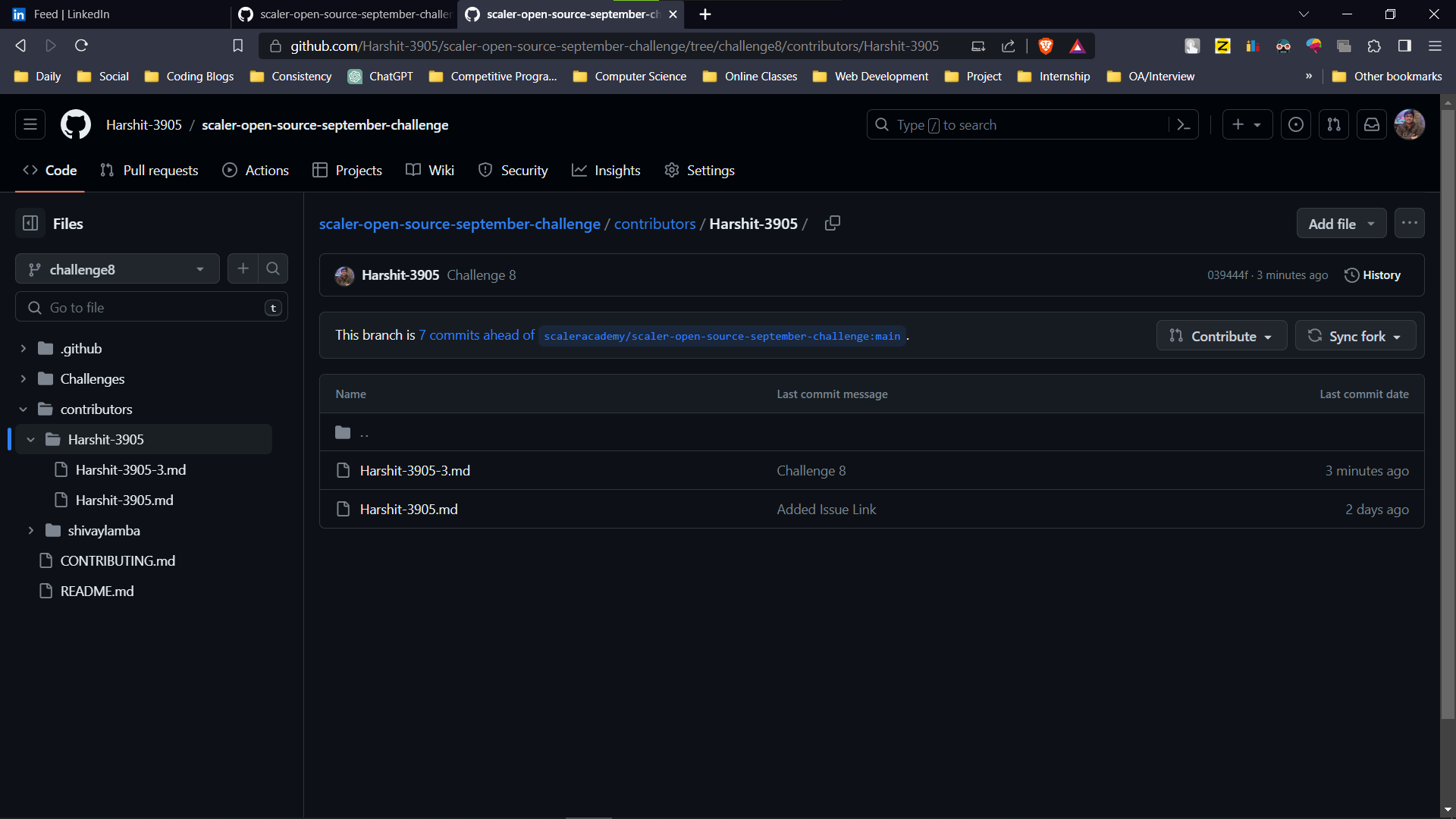Click the GitHub home logo

click(75, 124)
